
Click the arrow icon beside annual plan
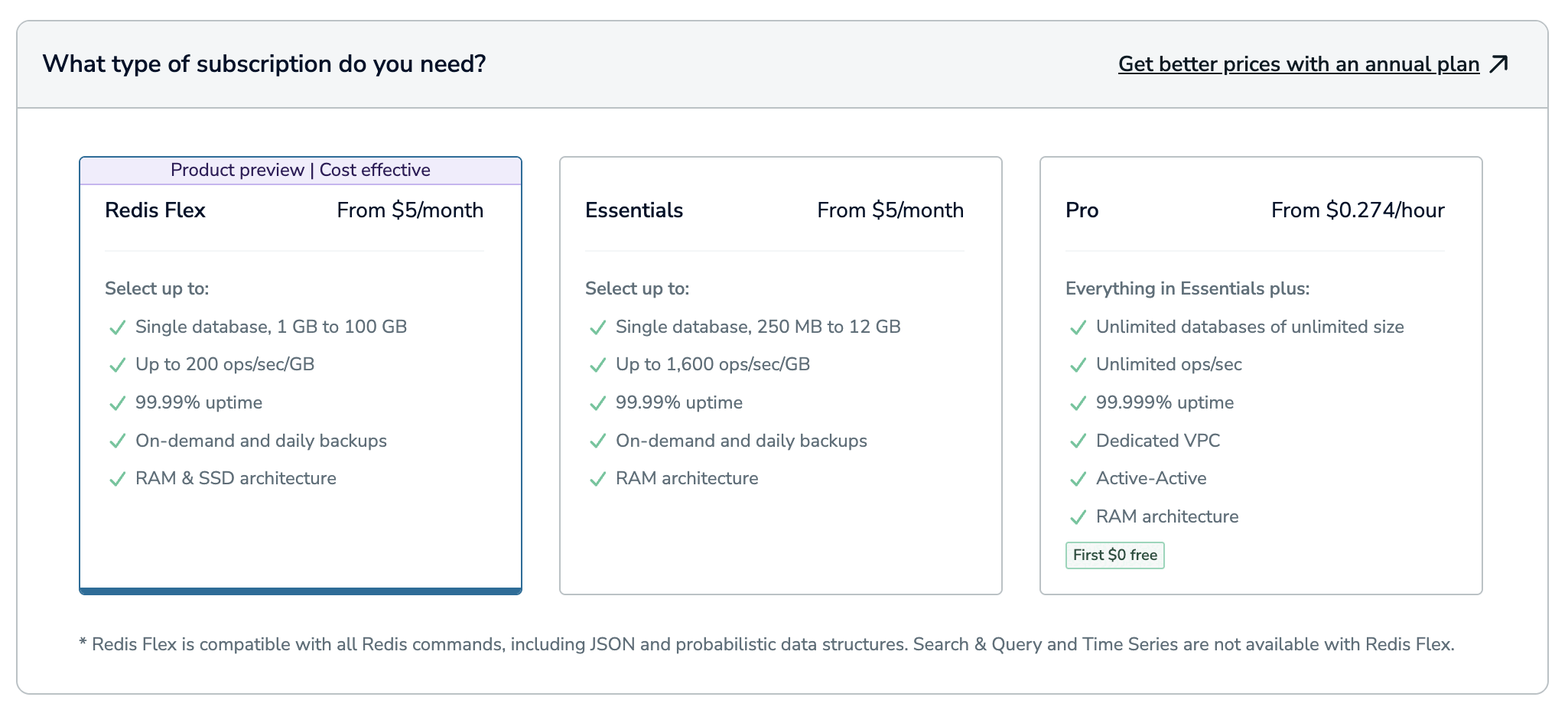click(x=1499, y=64)
